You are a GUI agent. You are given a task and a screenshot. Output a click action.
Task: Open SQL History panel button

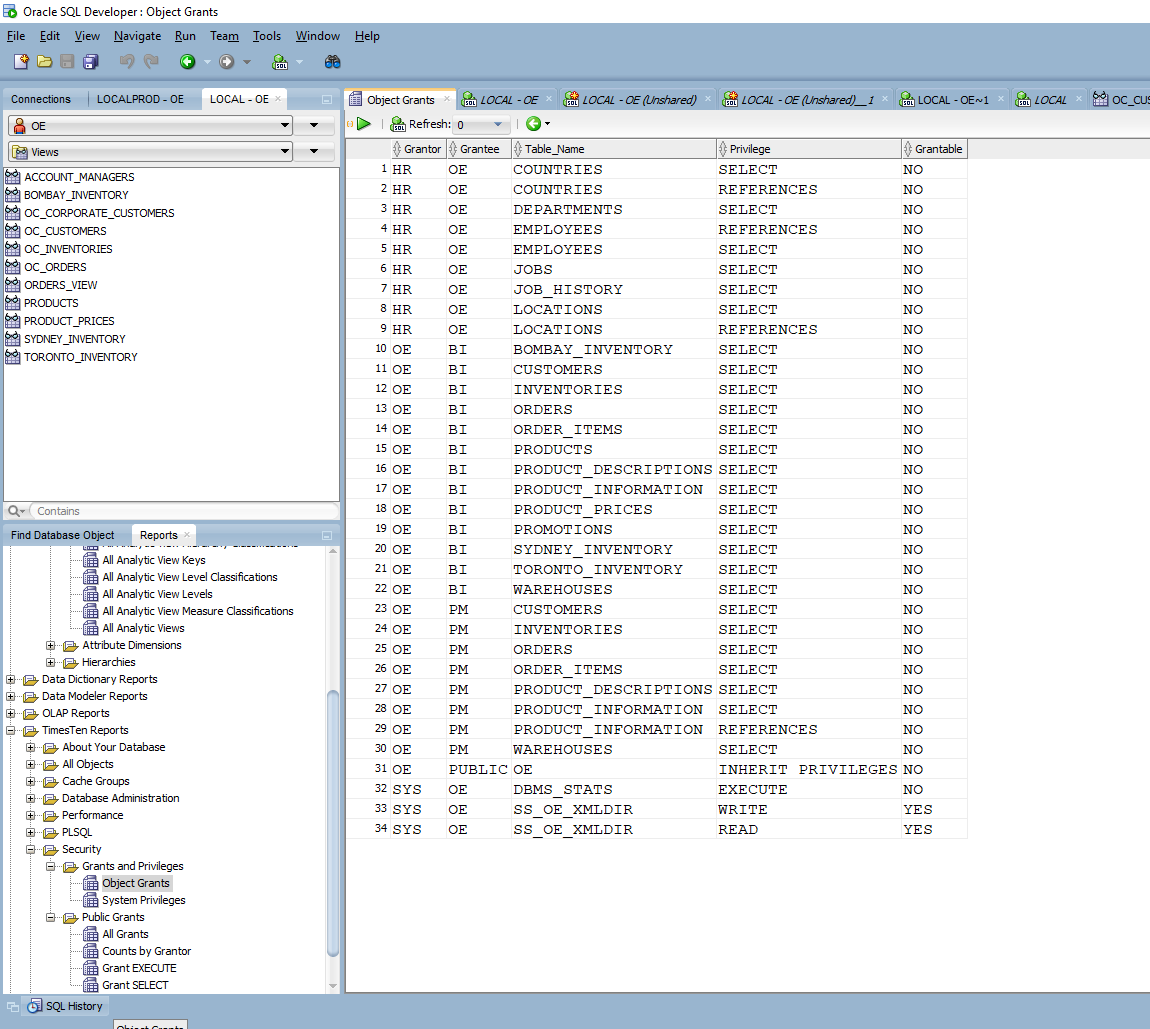(x=66, y=1006)
